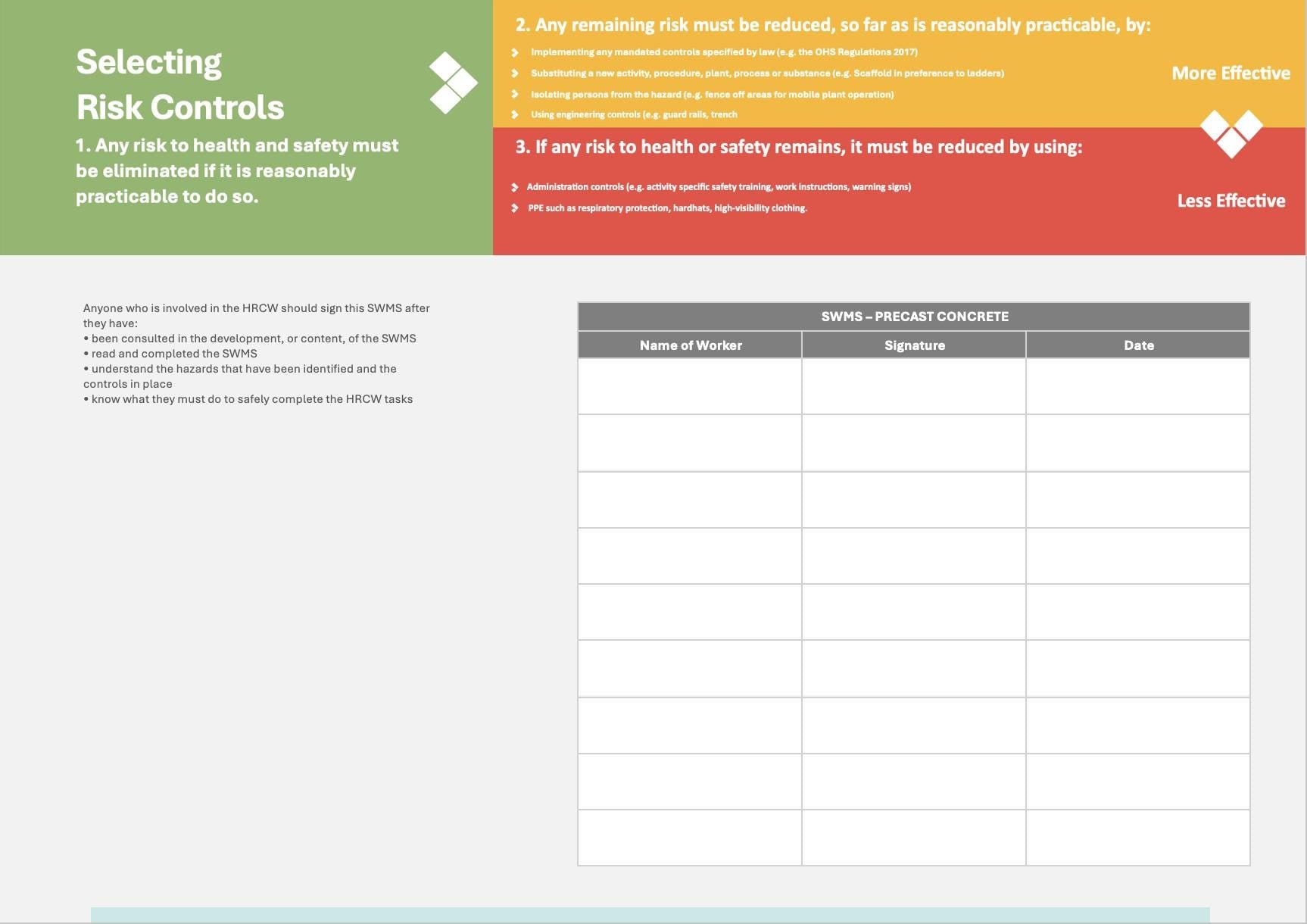Click arrow bullet beside 'Administration controls'

[x=515, y=187]
